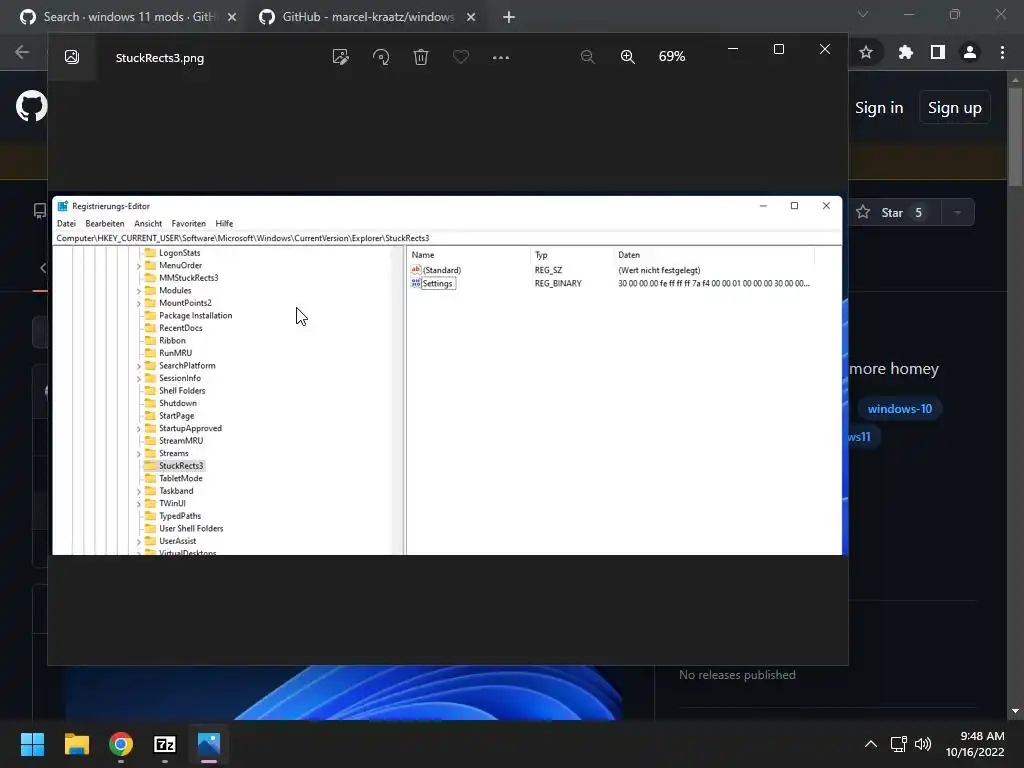Image resolution: width=1024 pixels, height=768 pixels.
Task: Select the (Standard) registry value
Action: (x=436, y=270)
